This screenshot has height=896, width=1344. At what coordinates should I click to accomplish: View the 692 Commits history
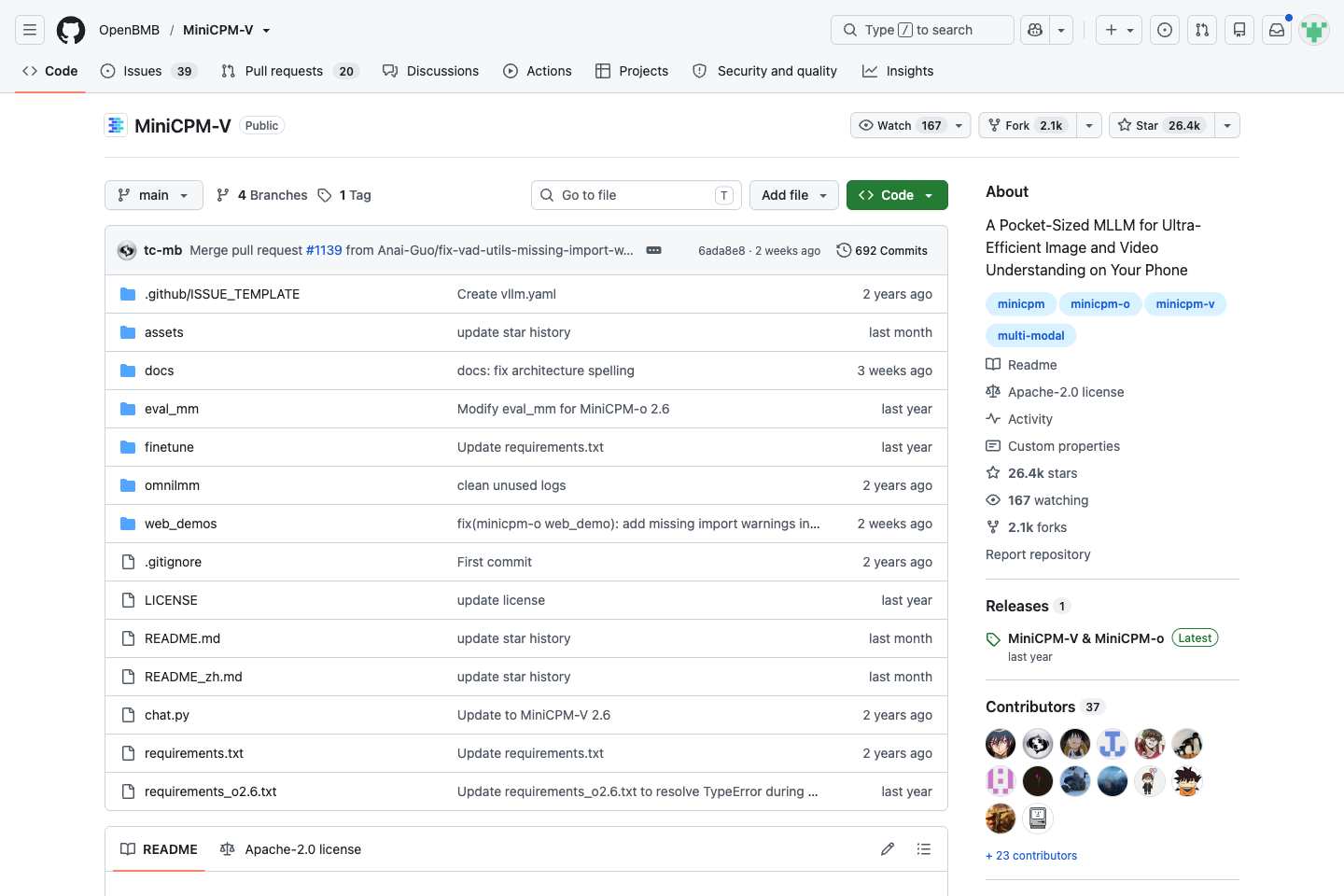tap(882, 250)
